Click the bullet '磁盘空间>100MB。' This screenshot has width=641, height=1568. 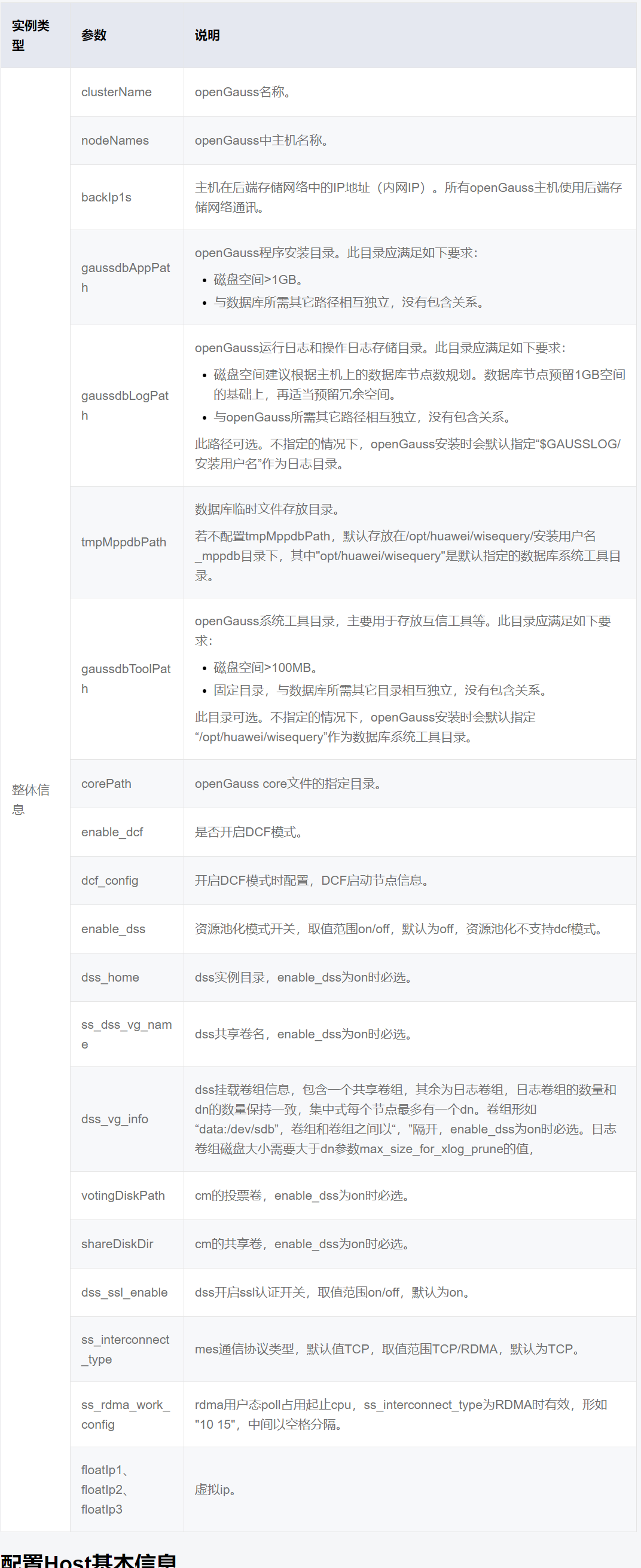(x=267, y=668)
